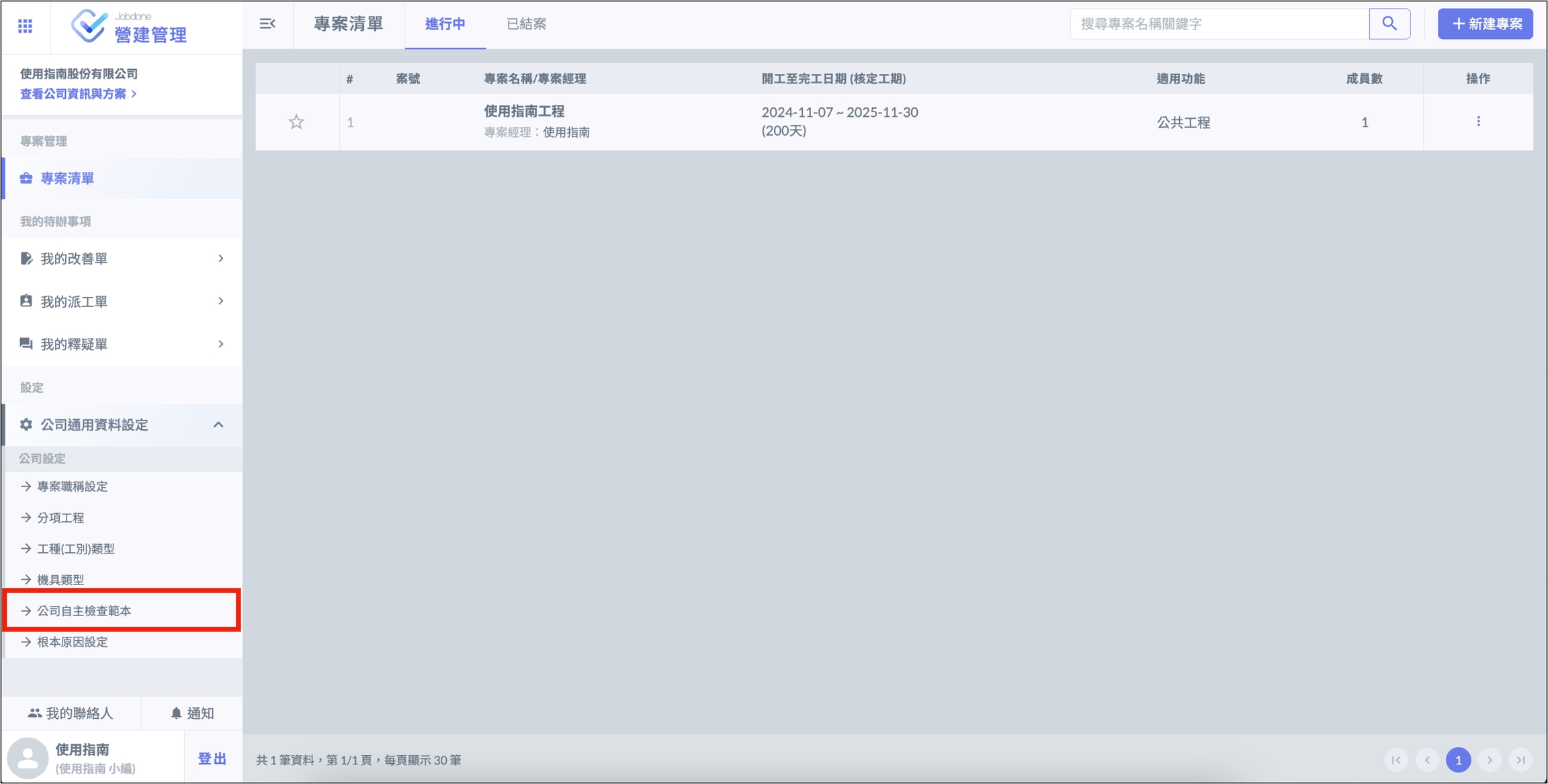The width and height of the screenshot is (1548, 784).
Task: Go to first page pagination icon
Action: [x=1396, y=760]
